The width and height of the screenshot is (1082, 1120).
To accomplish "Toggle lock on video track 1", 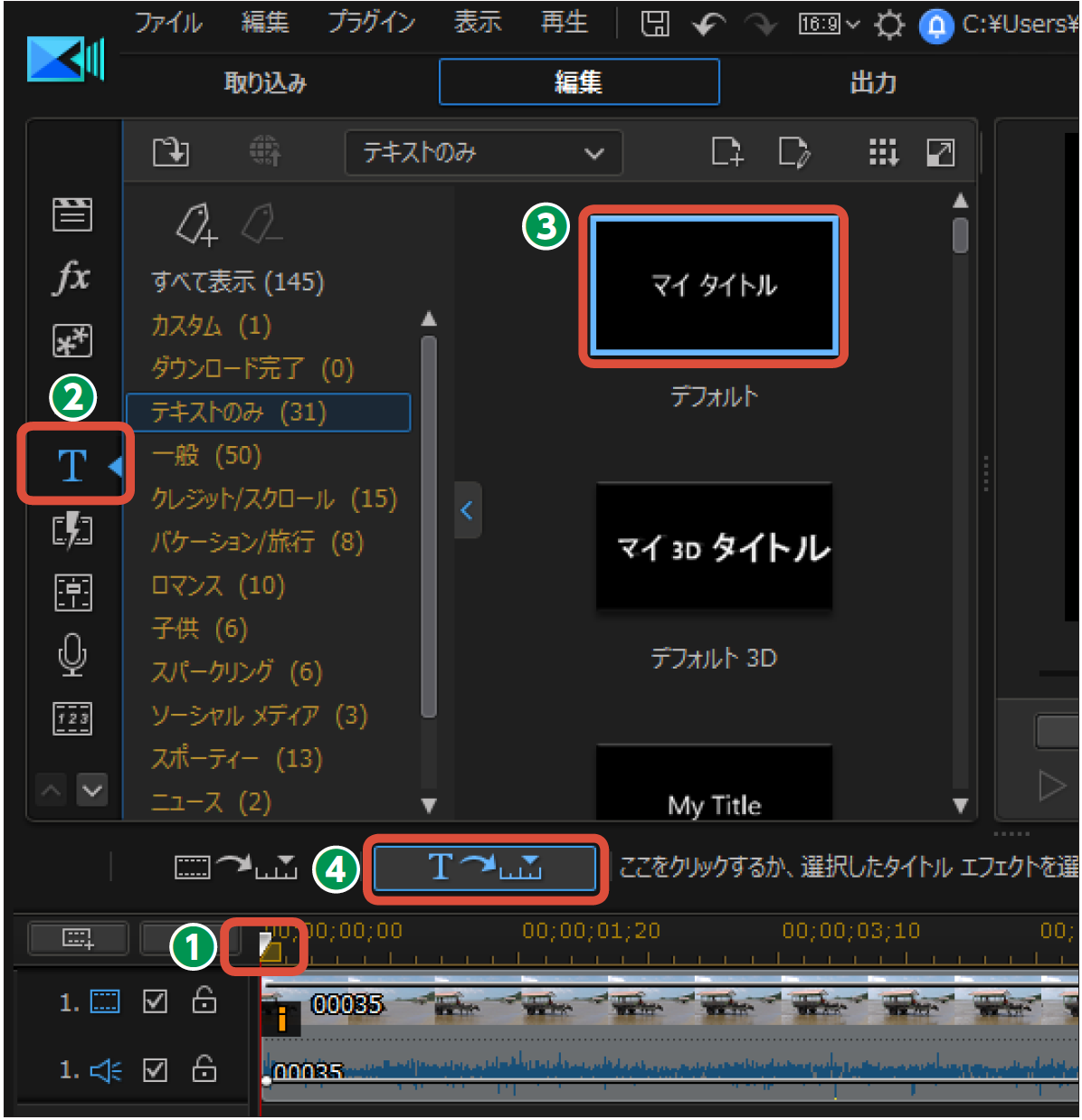I will coord(204,1001).
